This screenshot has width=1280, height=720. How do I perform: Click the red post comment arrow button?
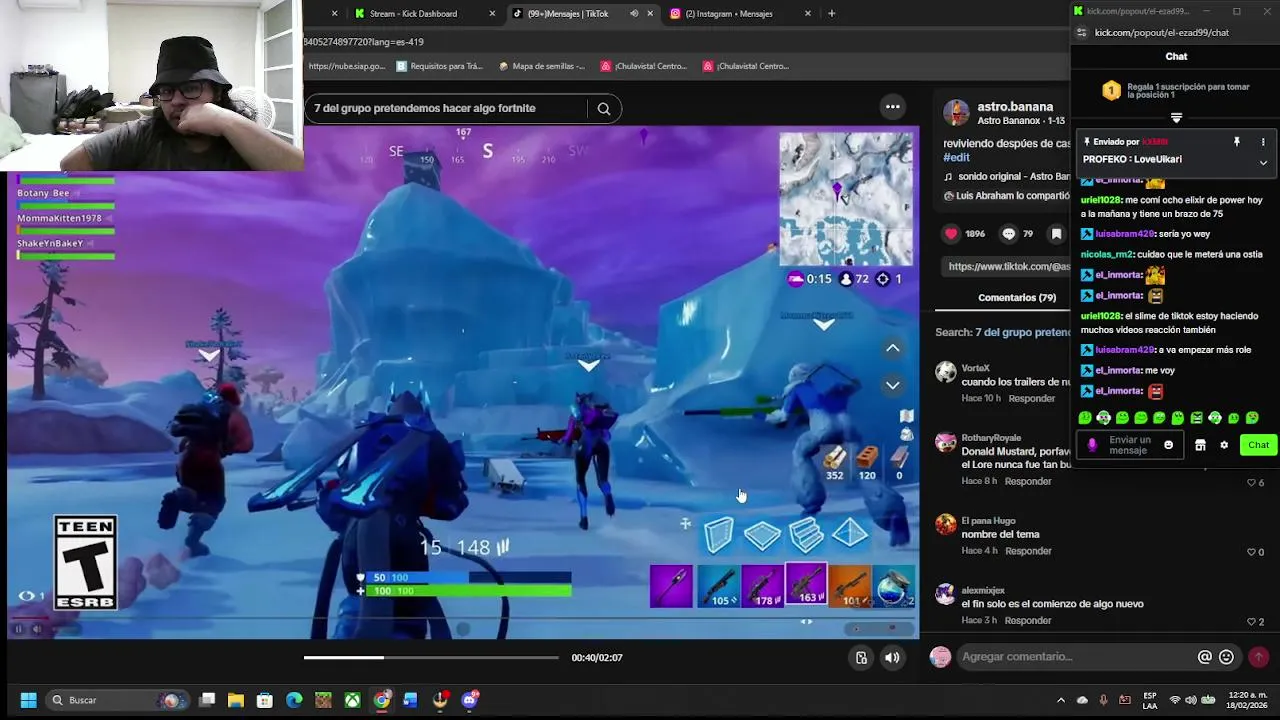tap(1259, 657)
